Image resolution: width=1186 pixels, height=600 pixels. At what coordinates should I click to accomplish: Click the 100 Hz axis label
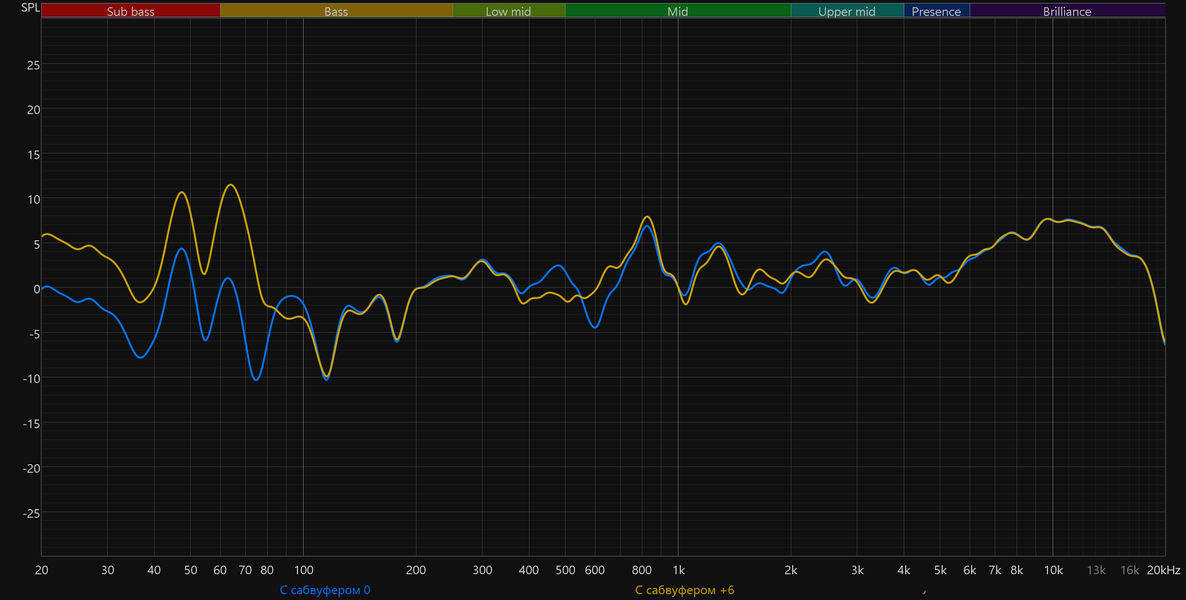pos(303,570)
